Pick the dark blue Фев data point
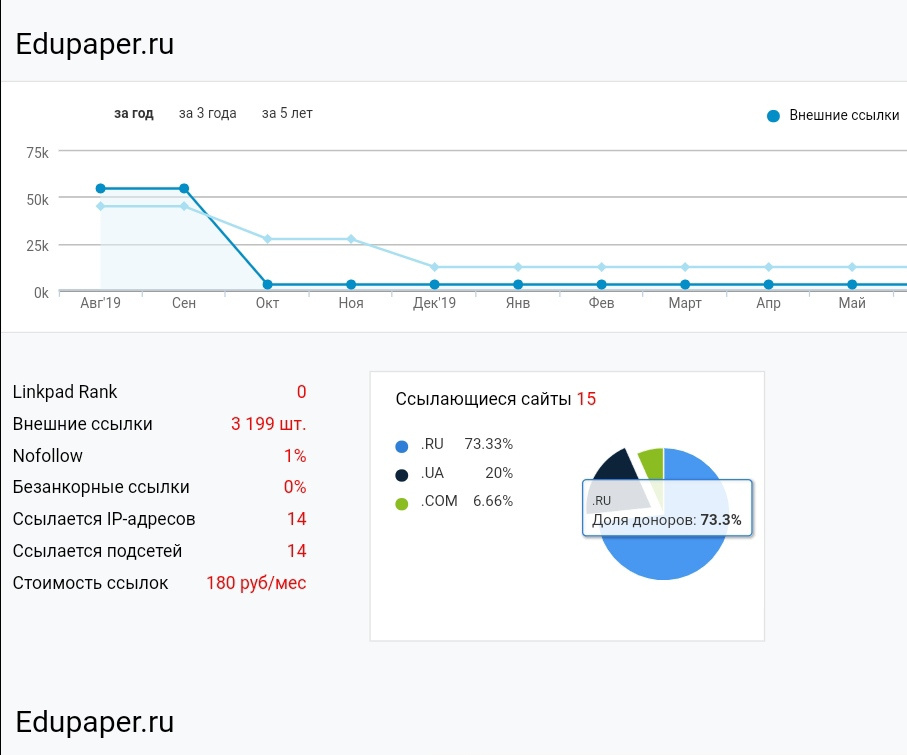The height and width of the screenshot is (755, 907). pyautogui.click(x=602, y=285)
